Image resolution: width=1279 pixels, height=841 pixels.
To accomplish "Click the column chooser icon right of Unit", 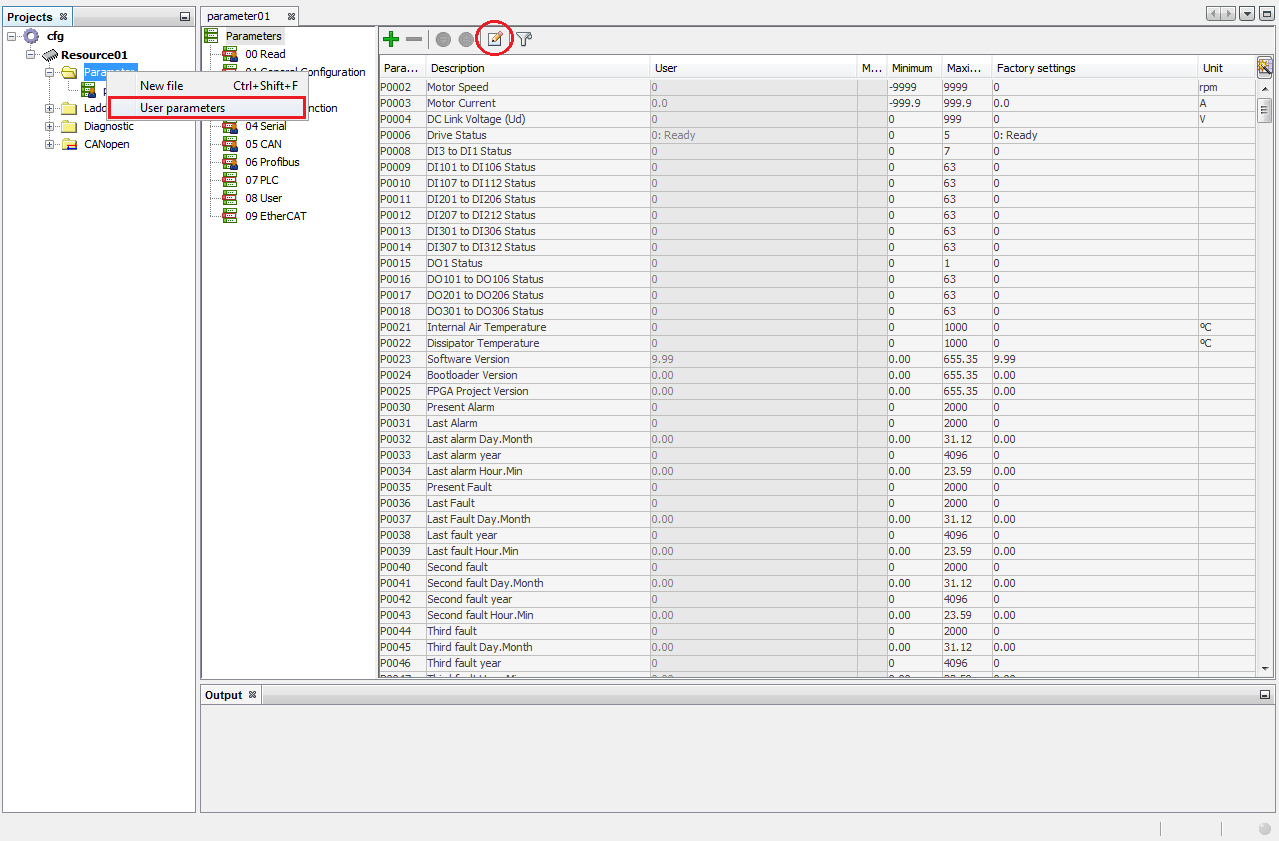I will tap(1265, 67).
